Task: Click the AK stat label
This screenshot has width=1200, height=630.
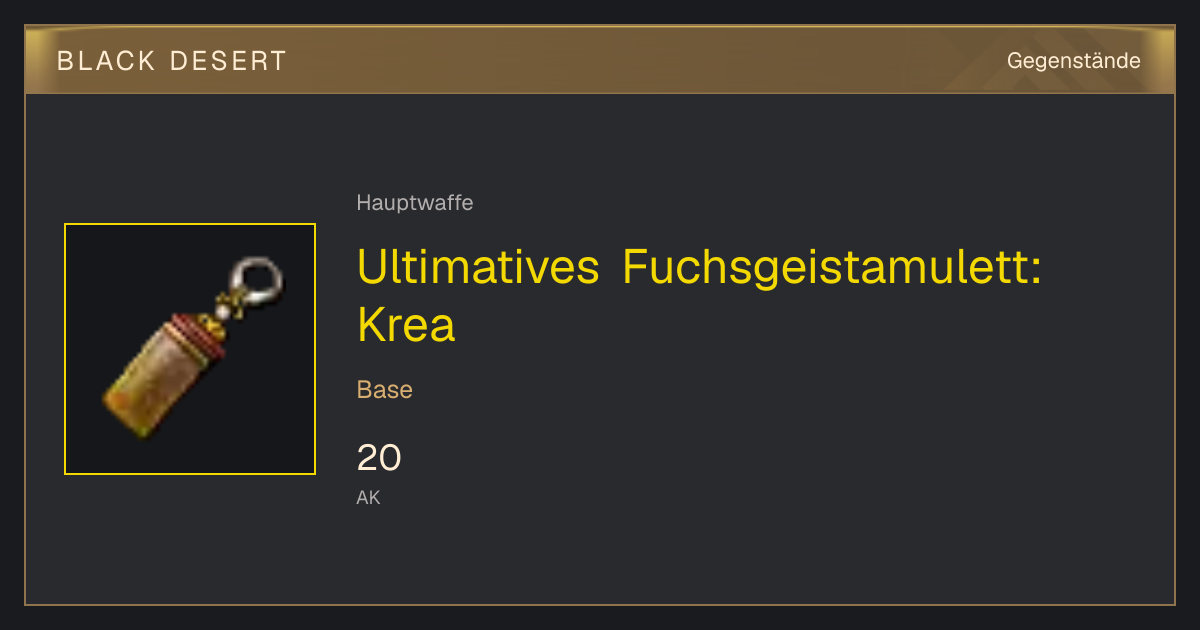Action: pos(368,497)
